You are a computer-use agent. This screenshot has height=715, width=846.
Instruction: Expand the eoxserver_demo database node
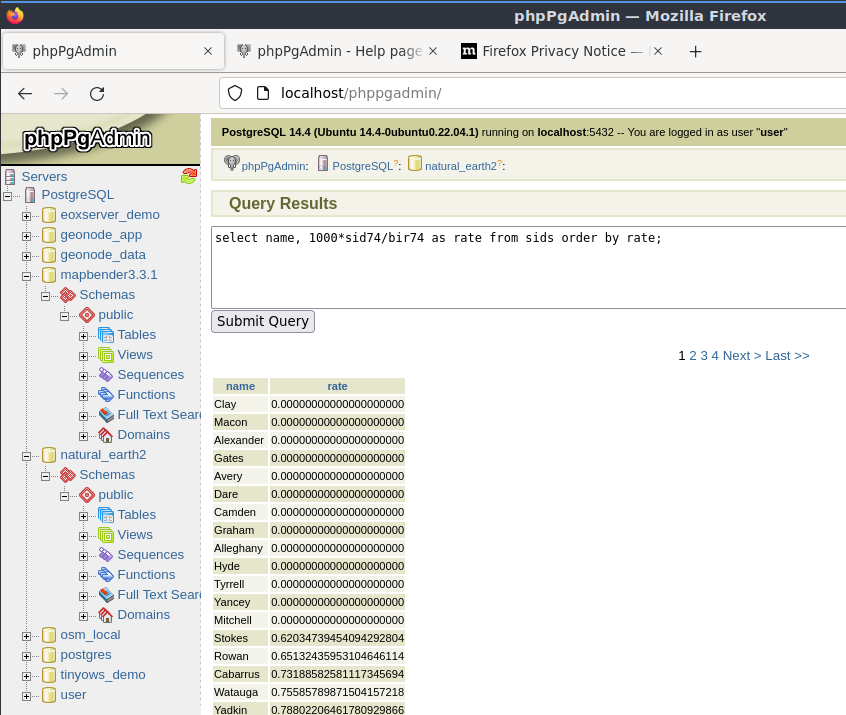(26, 216)
